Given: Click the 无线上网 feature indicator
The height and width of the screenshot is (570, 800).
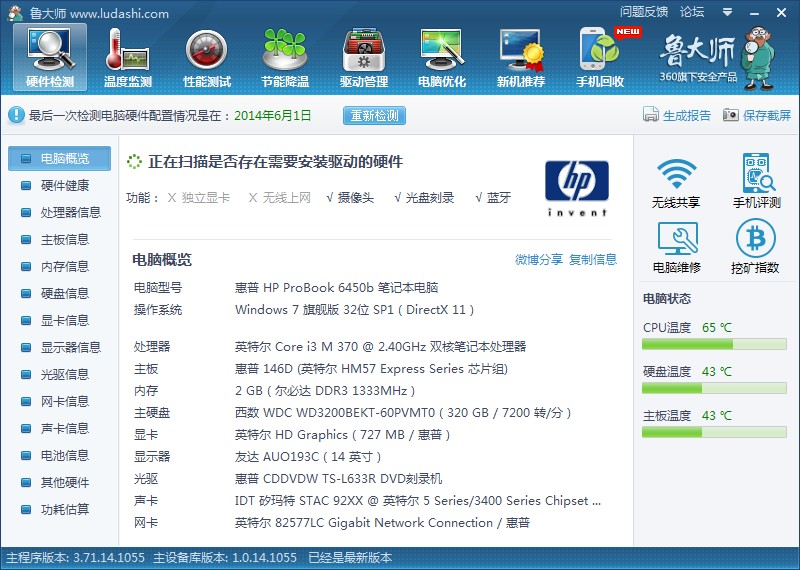Looking at the screenshot, I should 280,198.
